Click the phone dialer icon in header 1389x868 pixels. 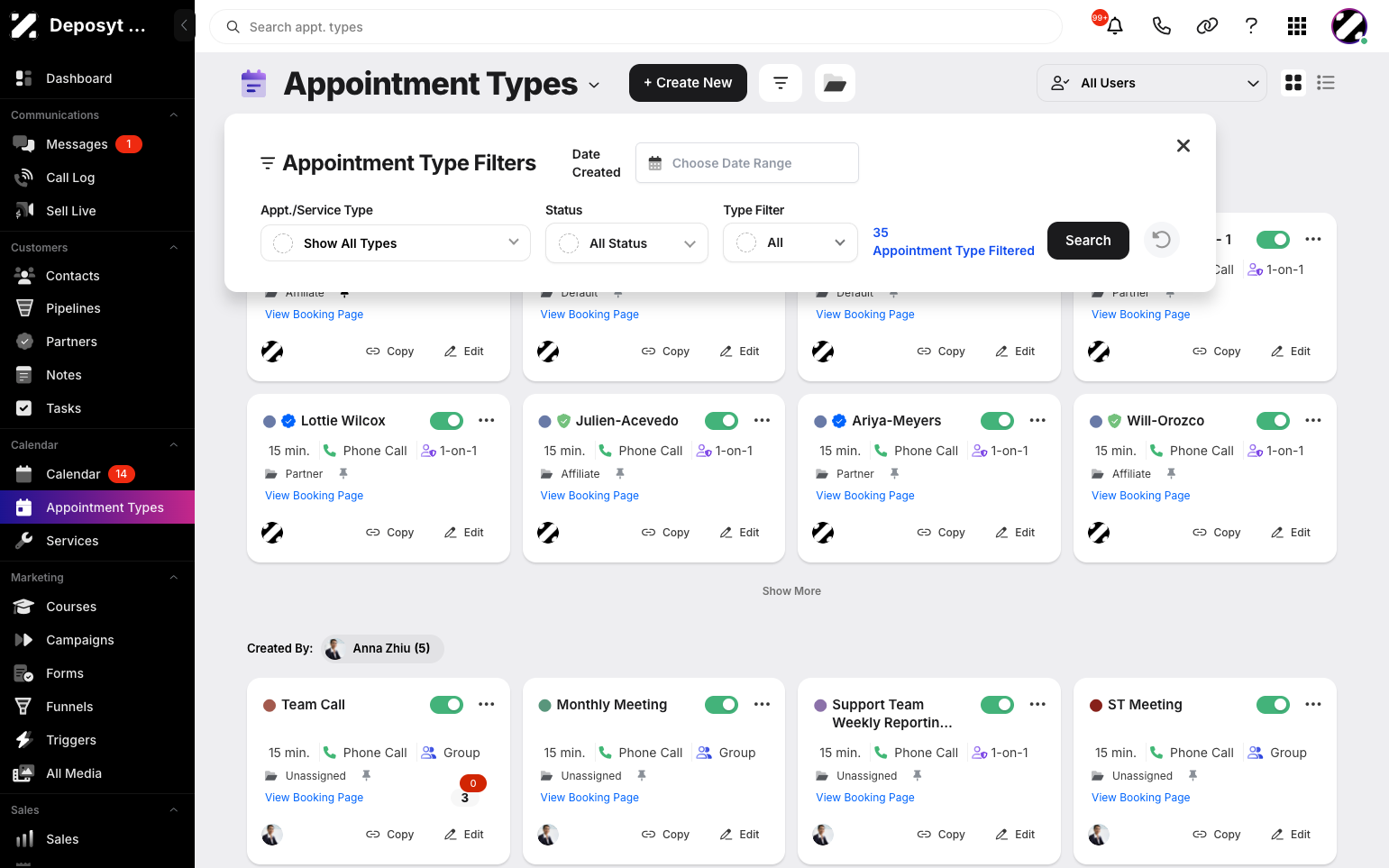point(1162,26)
